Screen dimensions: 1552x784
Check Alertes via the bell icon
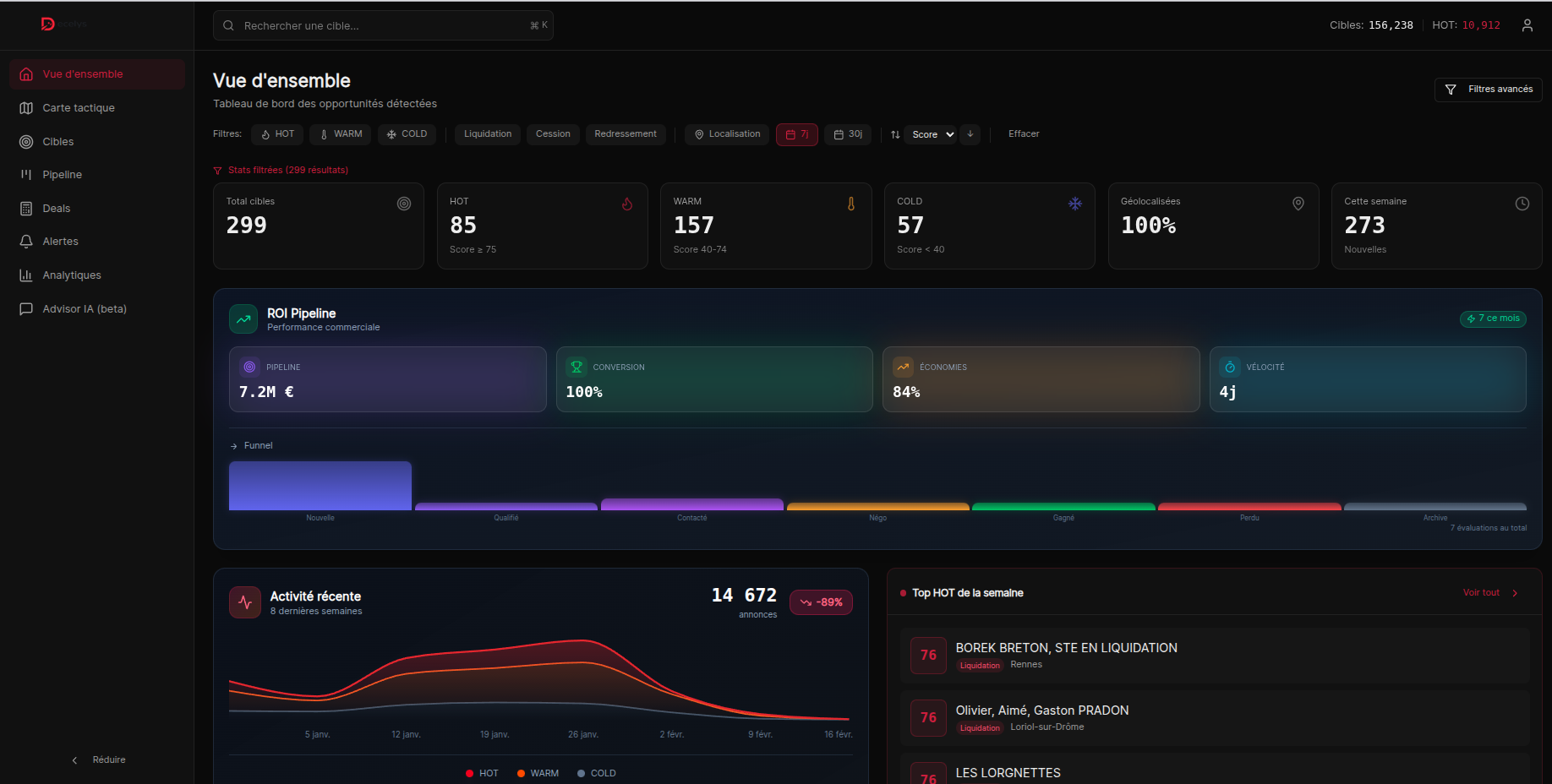59,241
